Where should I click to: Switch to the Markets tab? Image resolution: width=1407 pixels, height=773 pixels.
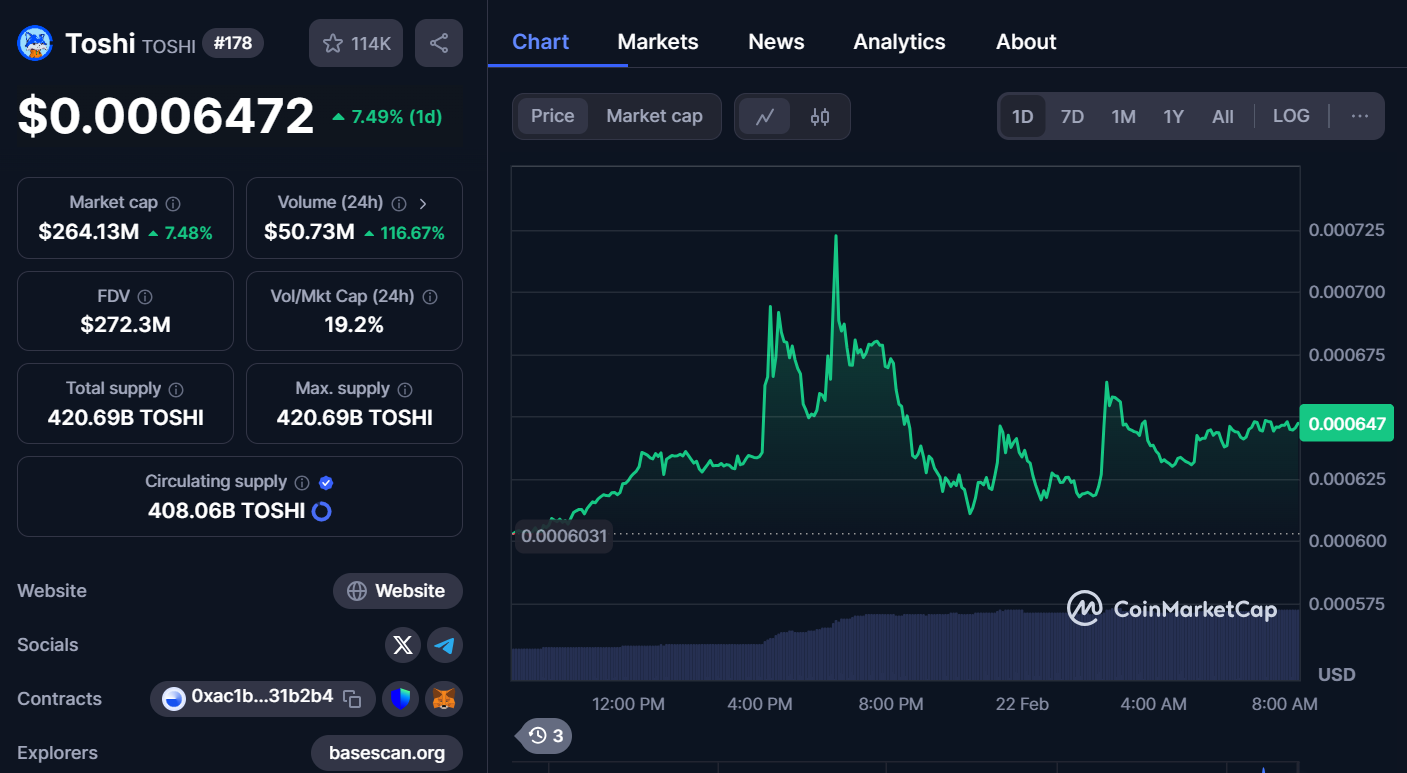click(658, 42)
